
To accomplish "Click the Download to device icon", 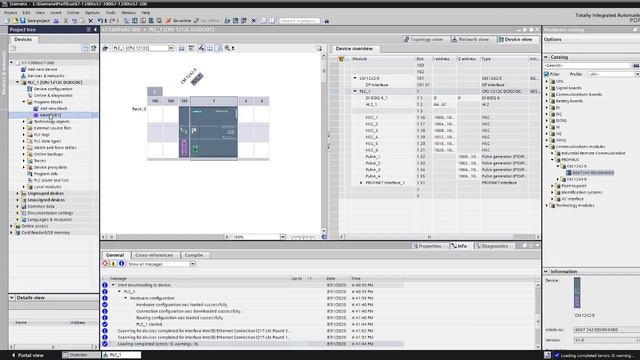I will 135,20.
